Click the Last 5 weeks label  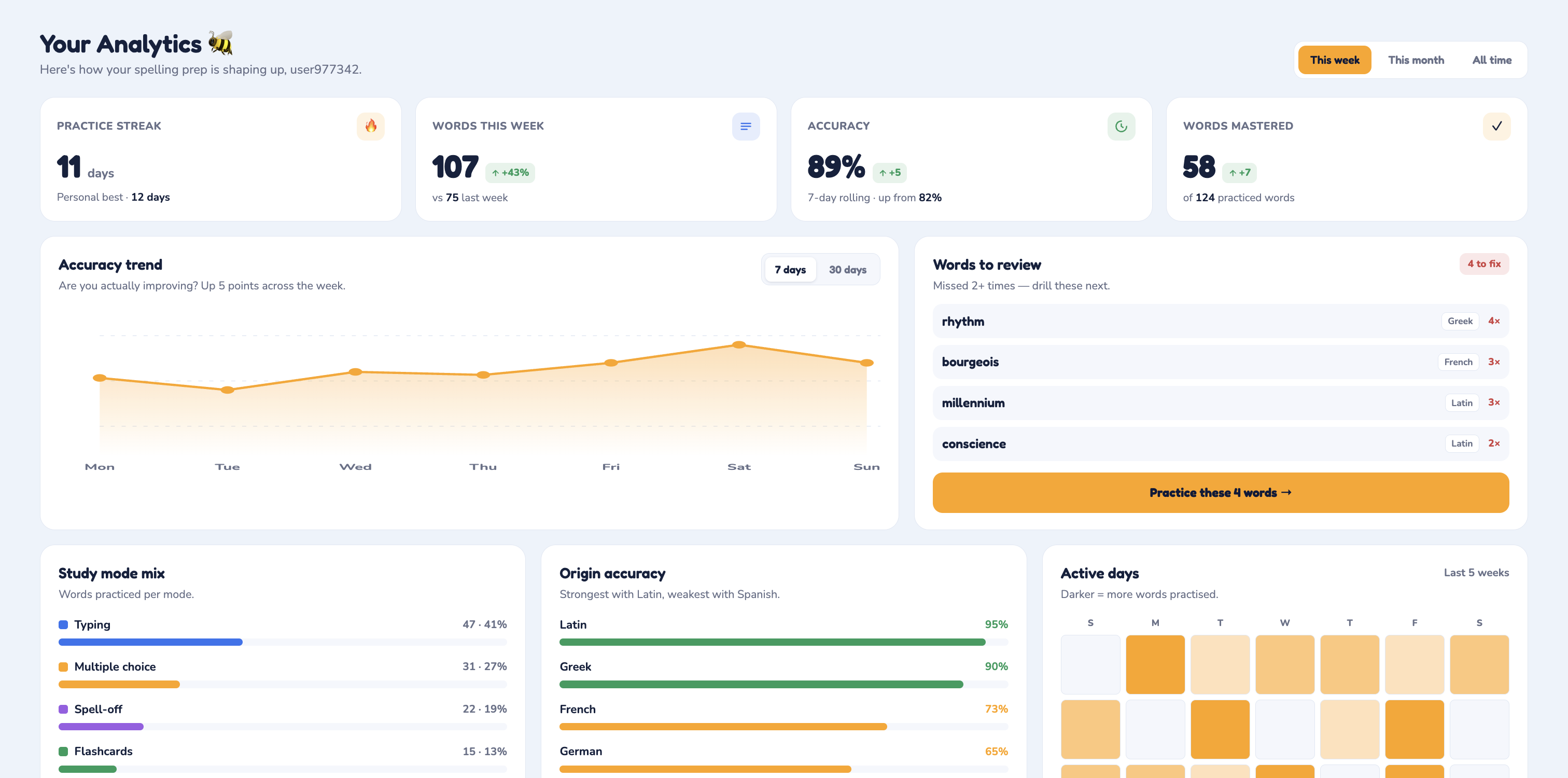point(1476,572)
